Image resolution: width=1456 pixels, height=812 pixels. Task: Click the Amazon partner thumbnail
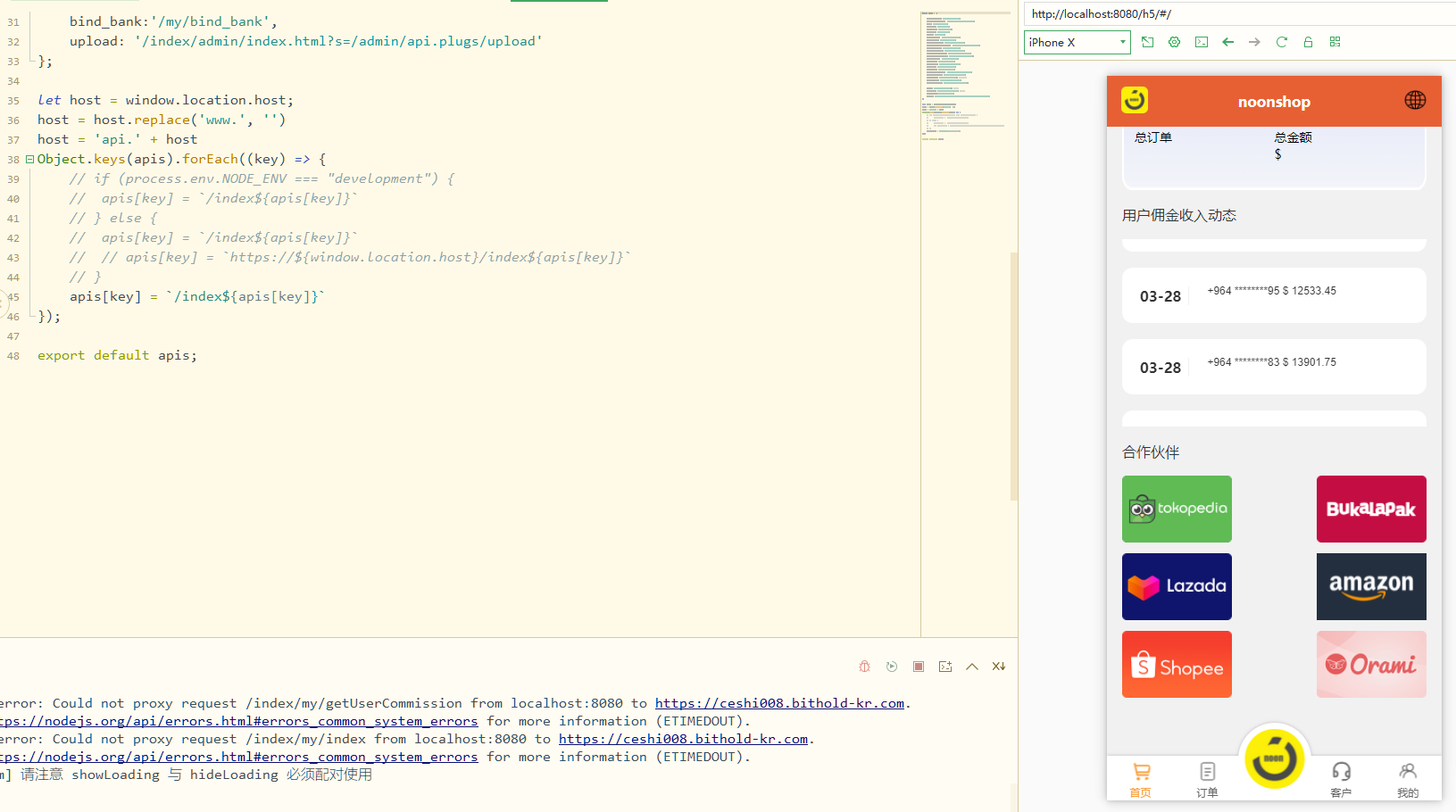tap(1370, 586)
